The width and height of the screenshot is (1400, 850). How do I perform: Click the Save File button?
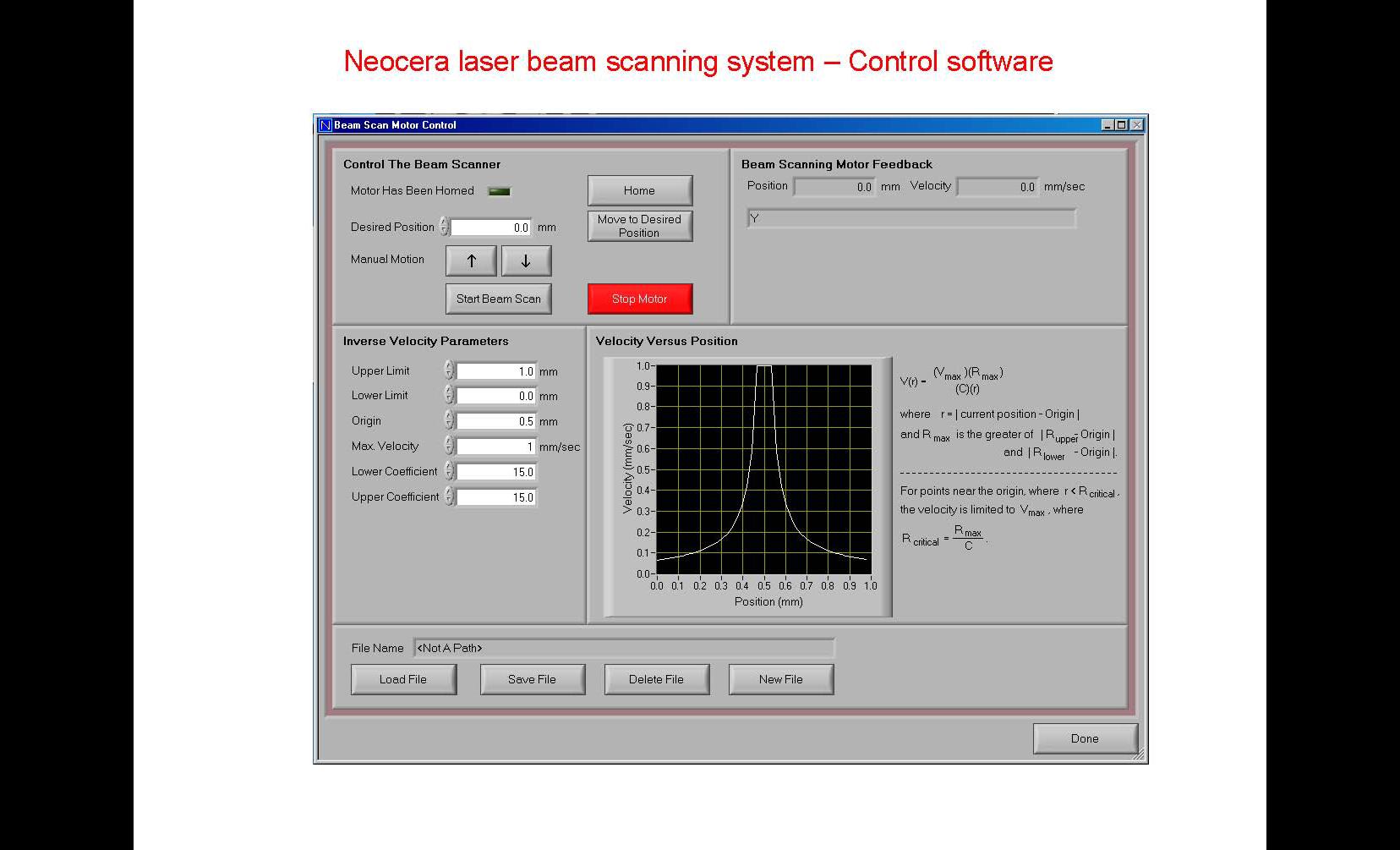pyautogui.click(x=533, y=679)
